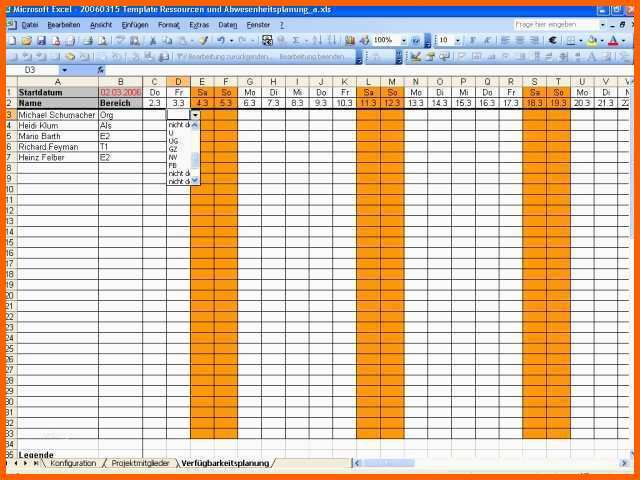
Task: Open the Fenster menu
Action: (x=258, y=25)
